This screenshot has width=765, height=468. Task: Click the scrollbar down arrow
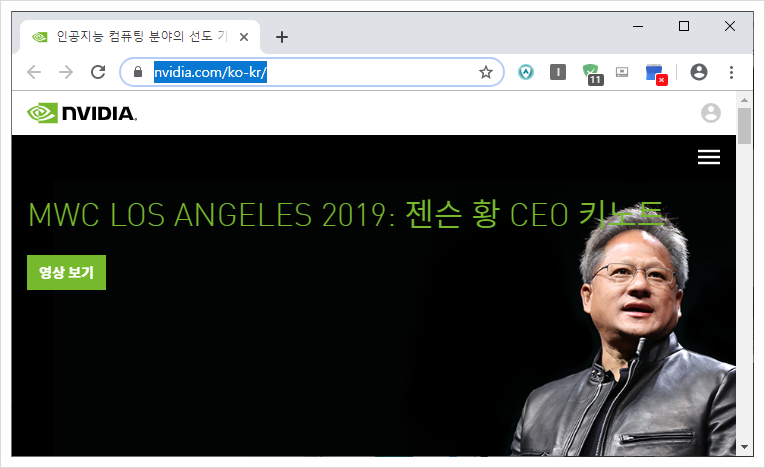point(744,447)
